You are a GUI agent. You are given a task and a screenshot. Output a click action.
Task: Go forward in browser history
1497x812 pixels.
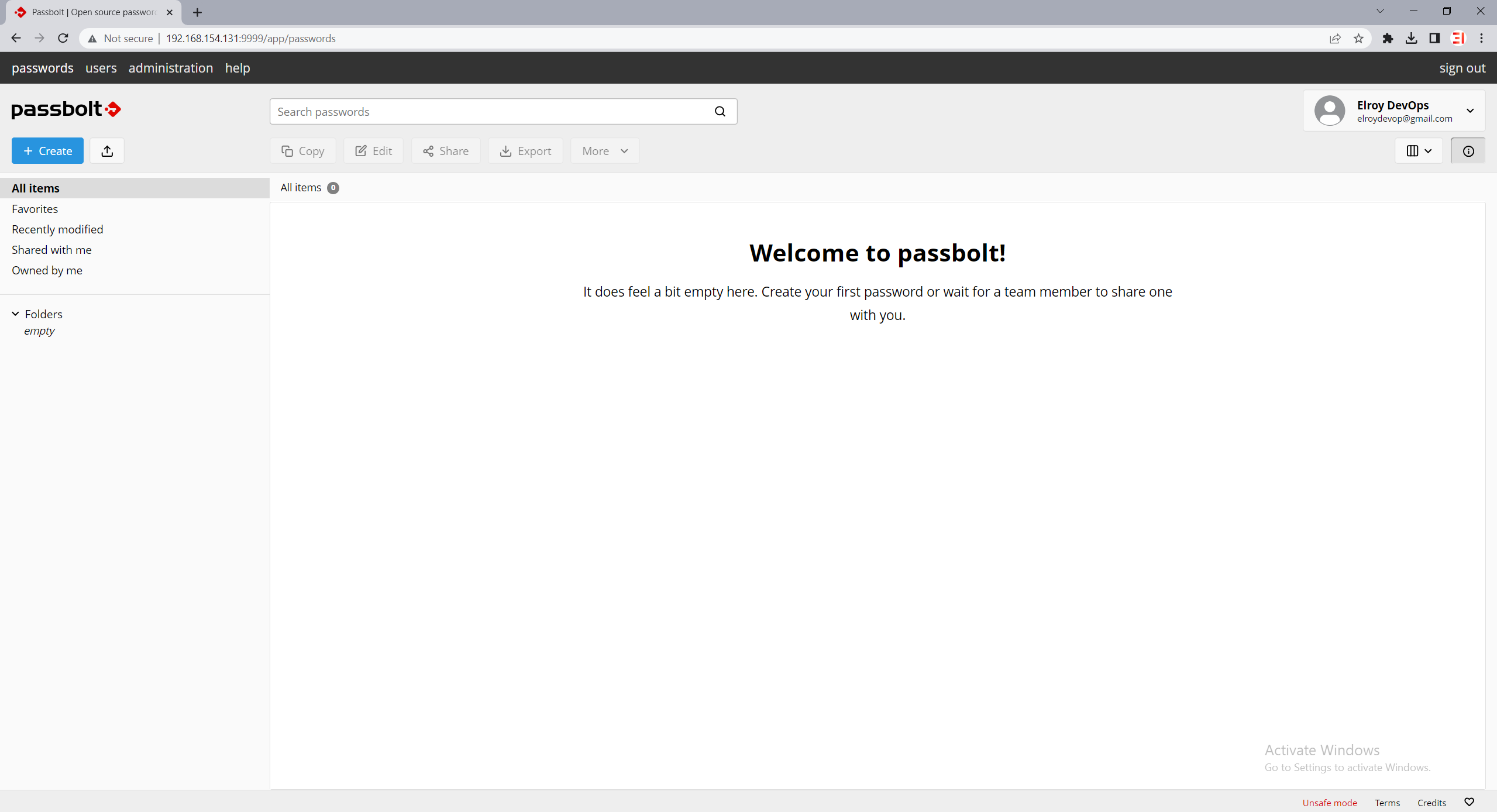point(40,39)
